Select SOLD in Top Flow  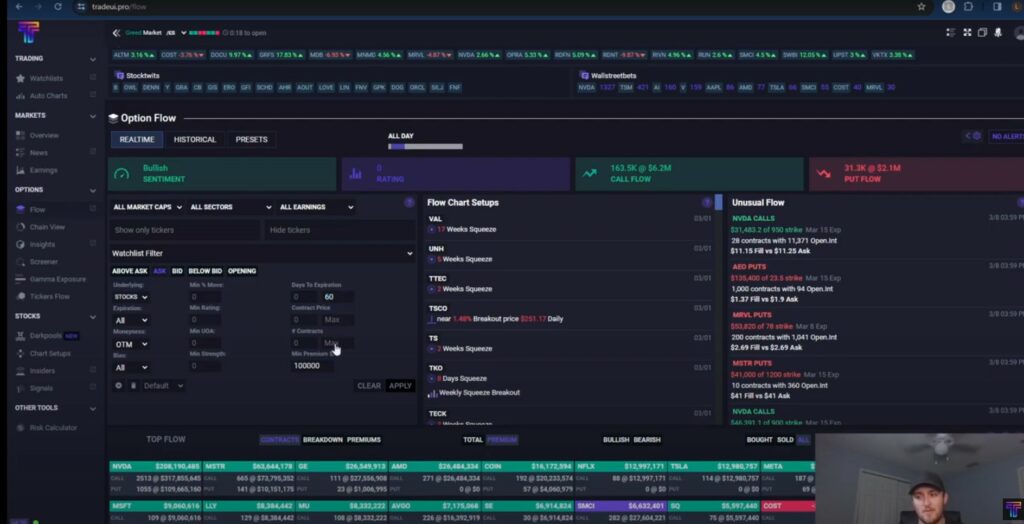(785, 440)
